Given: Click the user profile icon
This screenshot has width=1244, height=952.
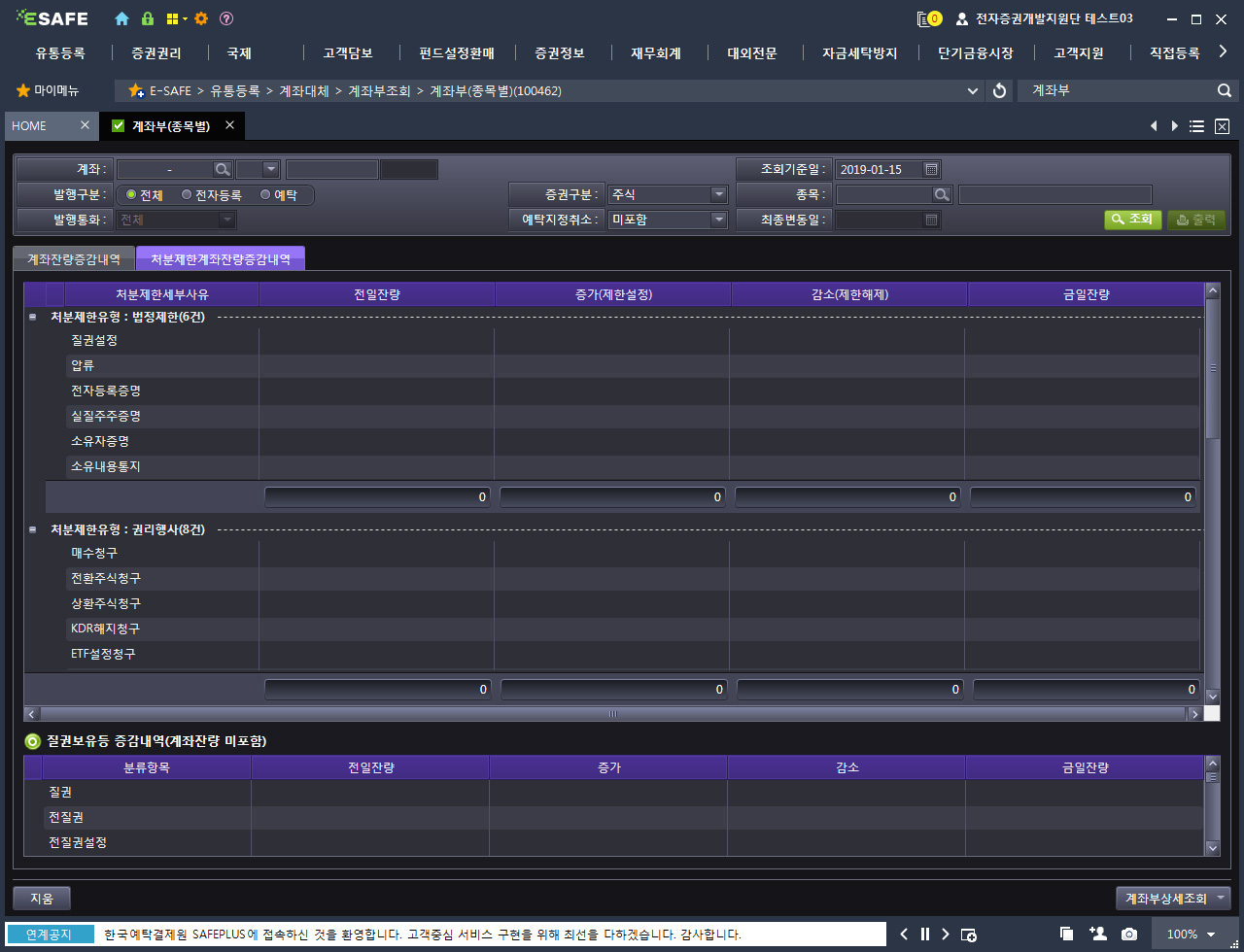Looking at the screenshot, I should (962, 18).
